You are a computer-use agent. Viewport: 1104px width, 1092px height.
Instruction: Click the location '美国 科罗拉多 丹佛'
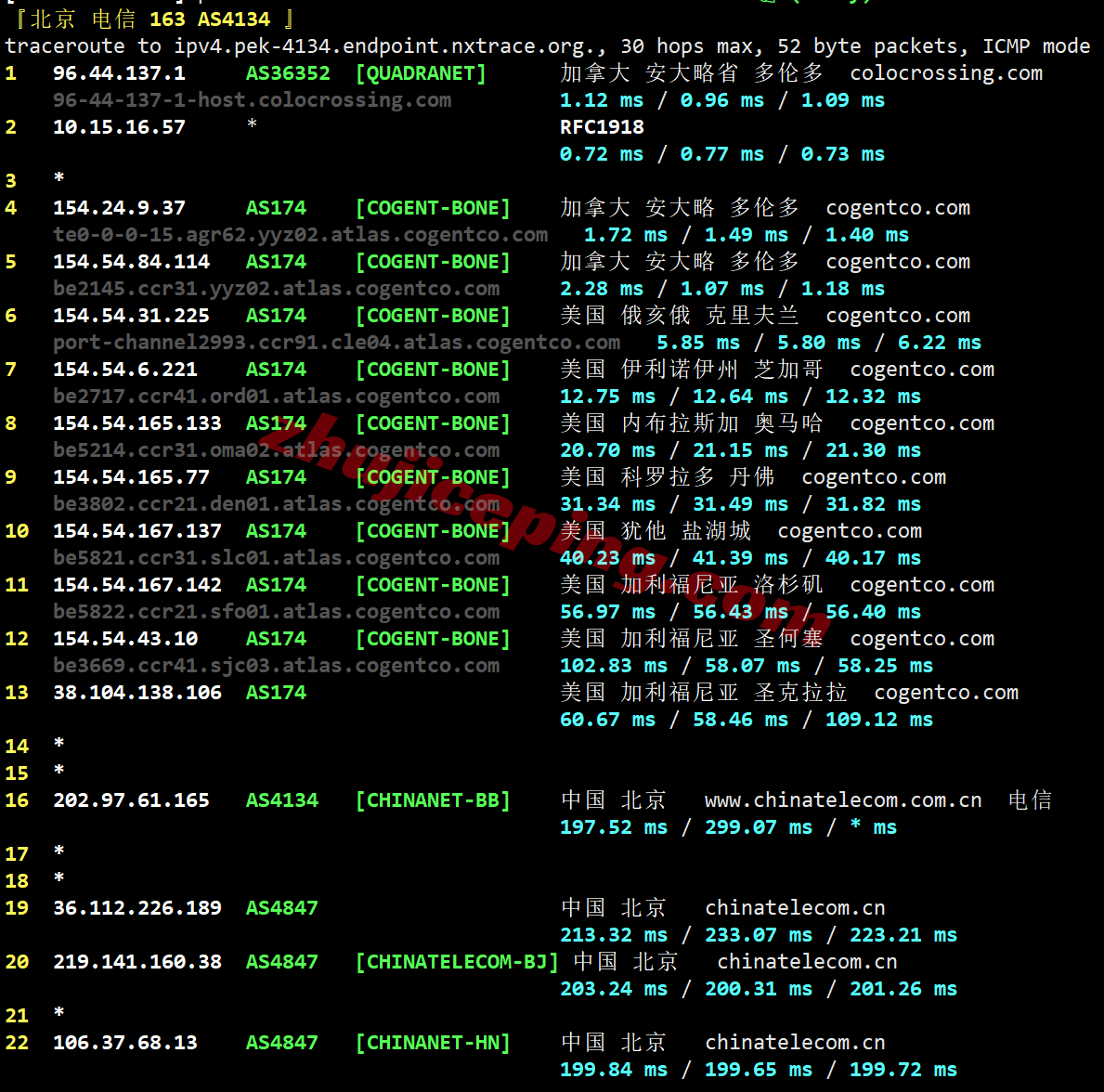click(669, 477)
